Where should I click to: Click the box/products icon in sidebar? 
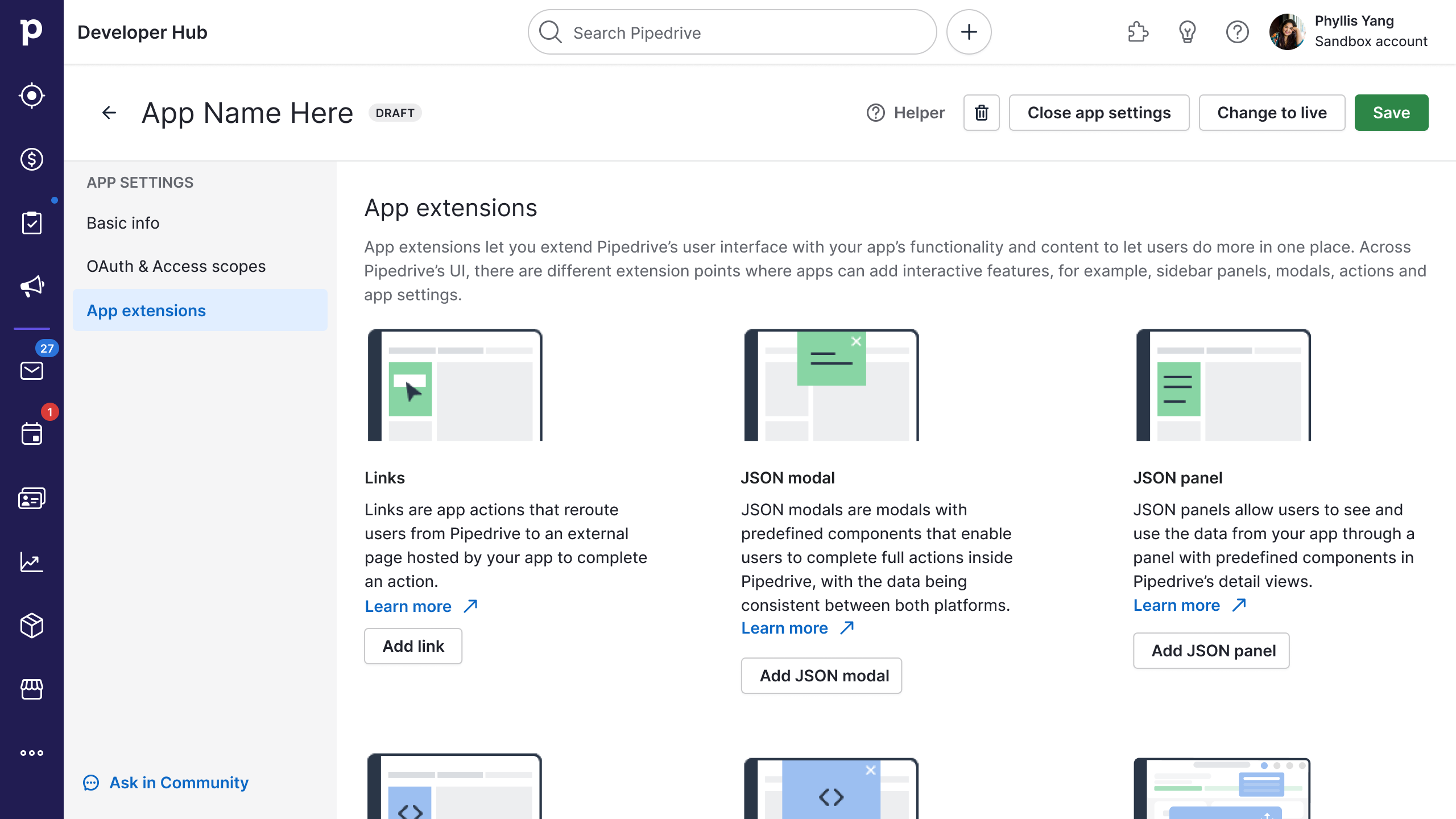[31, 626]
